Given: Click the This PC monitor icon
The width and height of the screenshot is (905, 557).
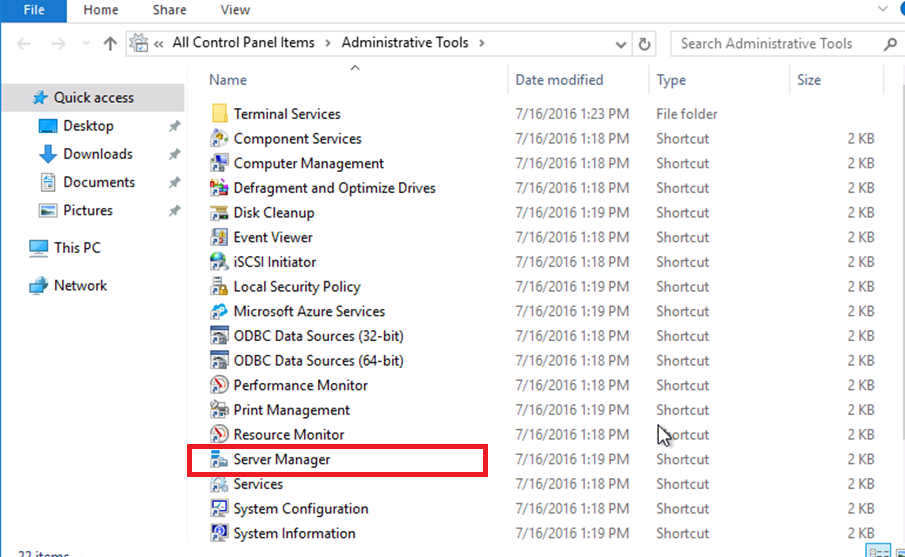Looking at the screenshot, I should [39, 248].
